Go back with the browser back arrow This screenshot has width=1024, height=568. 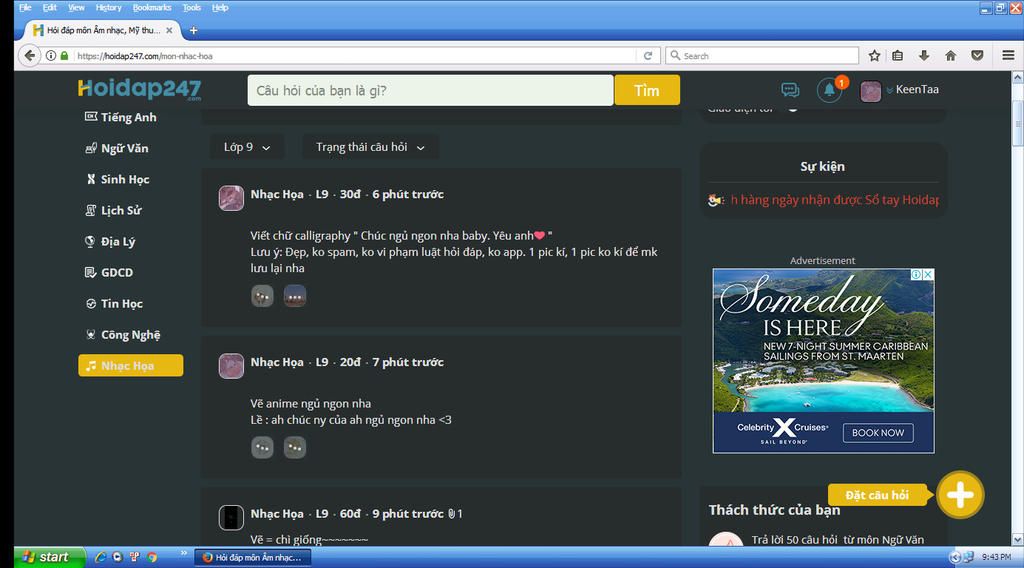29,55
